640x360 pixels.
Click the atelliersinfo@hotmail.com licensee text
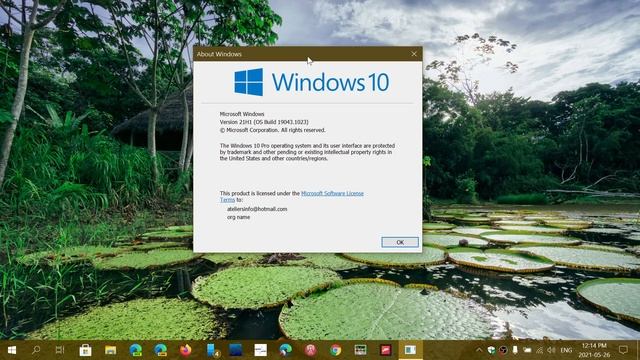[257, 209]
